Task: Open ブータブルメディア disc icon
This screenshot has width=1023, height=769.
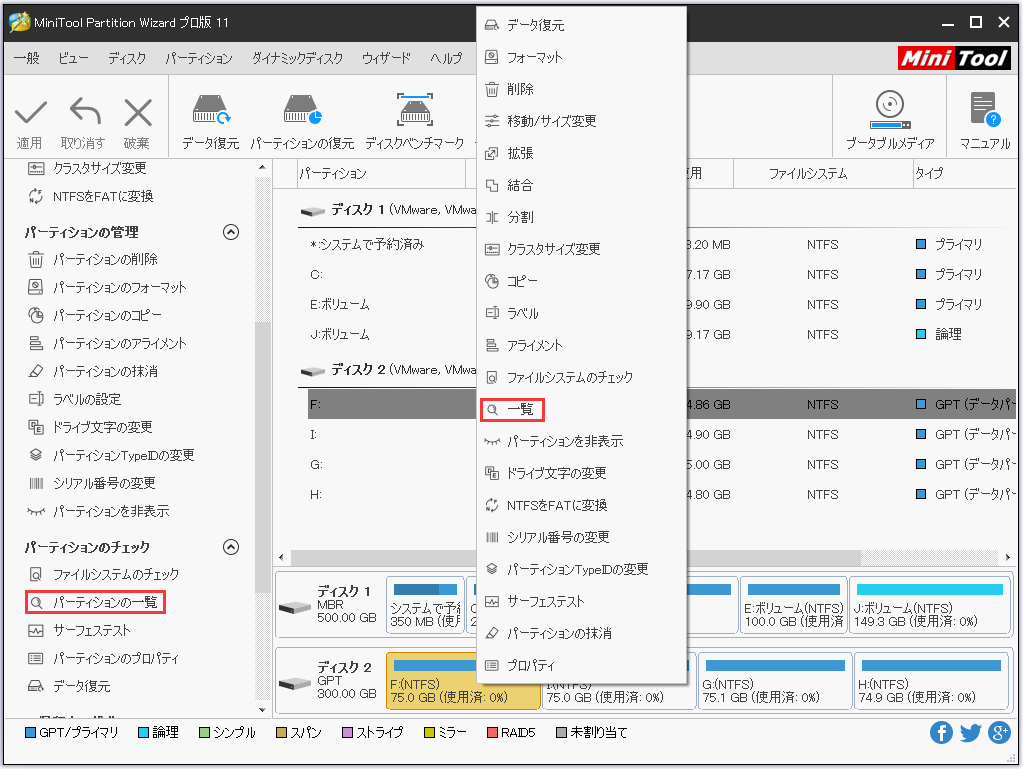Action: tap(889, 109)
